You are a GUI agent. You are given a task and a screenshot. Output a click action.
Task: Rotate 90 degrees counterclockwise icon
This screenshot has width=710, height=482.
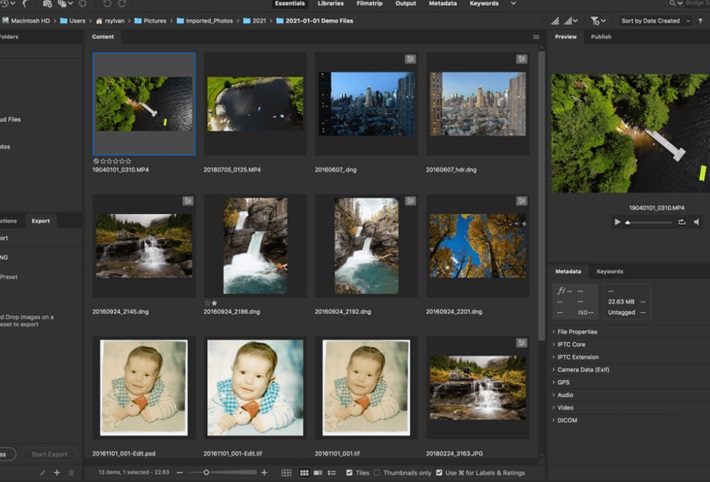pyautogui.click(x=107, y=3)
